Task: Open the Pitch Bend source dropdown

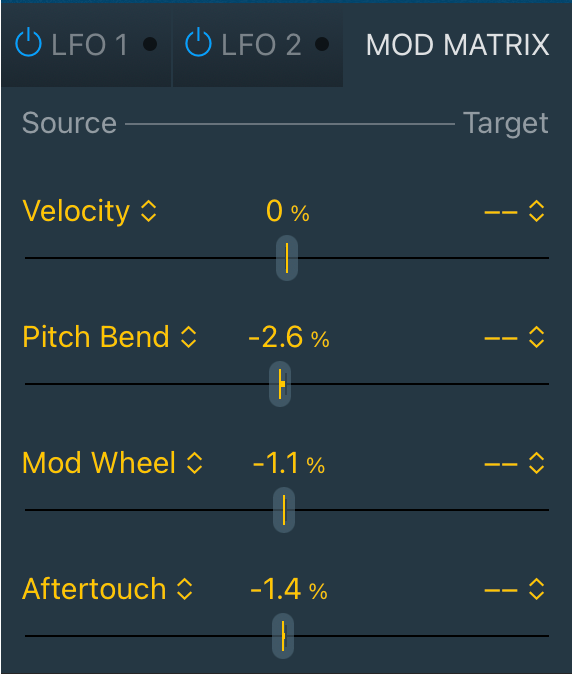Action: coord(110,337)
